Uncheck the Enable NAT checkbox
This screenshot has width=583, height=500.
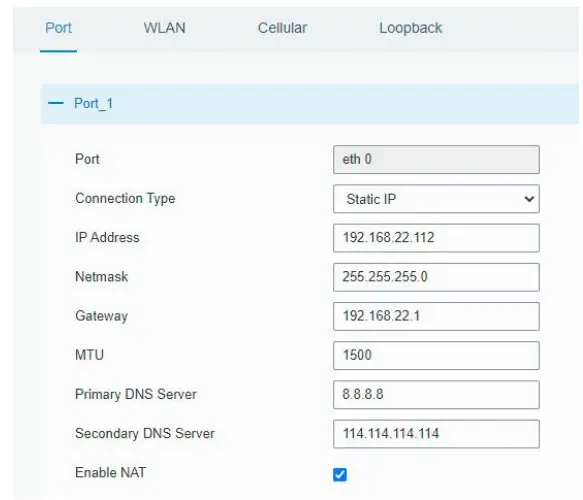[x=340, y=474]
